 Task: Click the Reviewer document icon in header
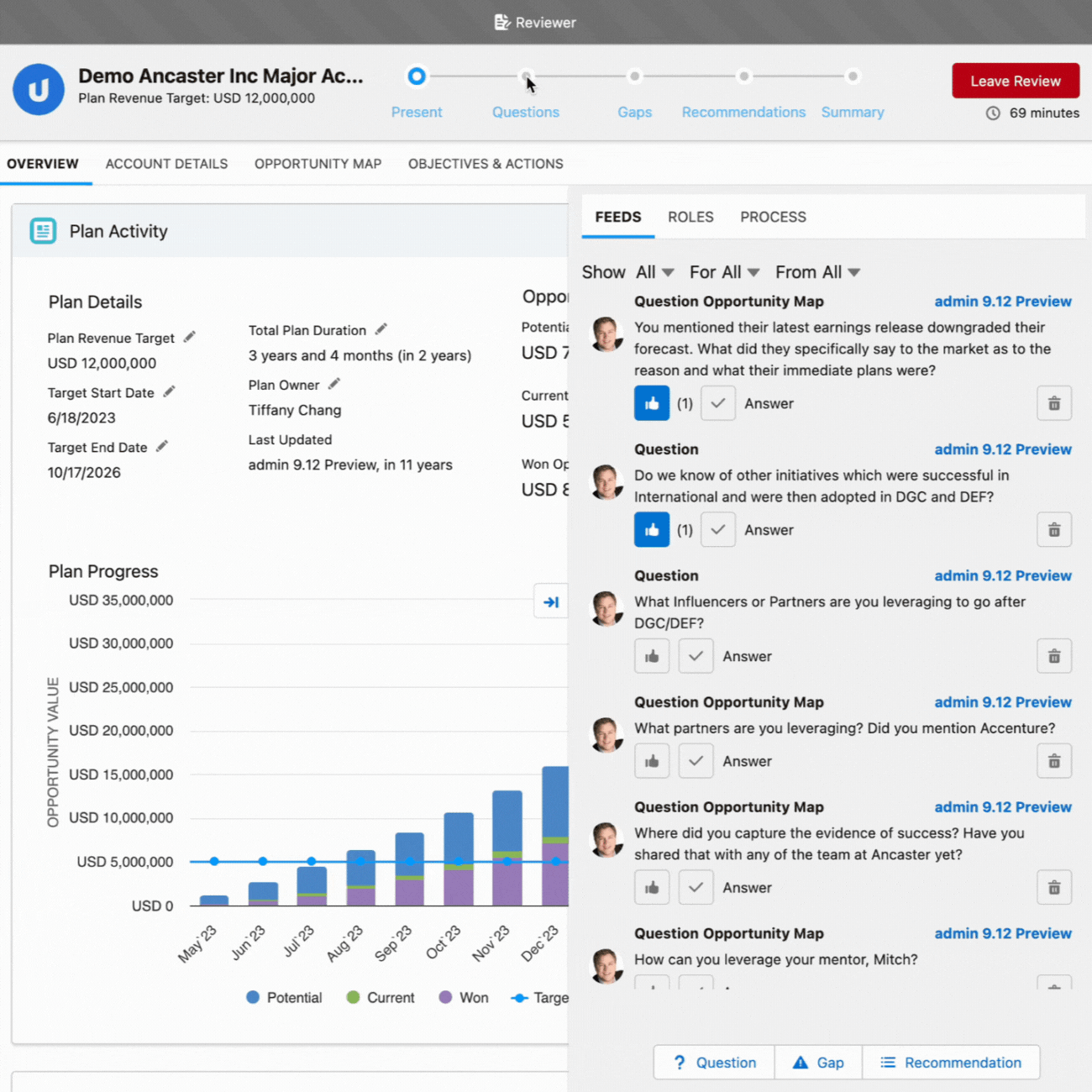pos(501,23)
